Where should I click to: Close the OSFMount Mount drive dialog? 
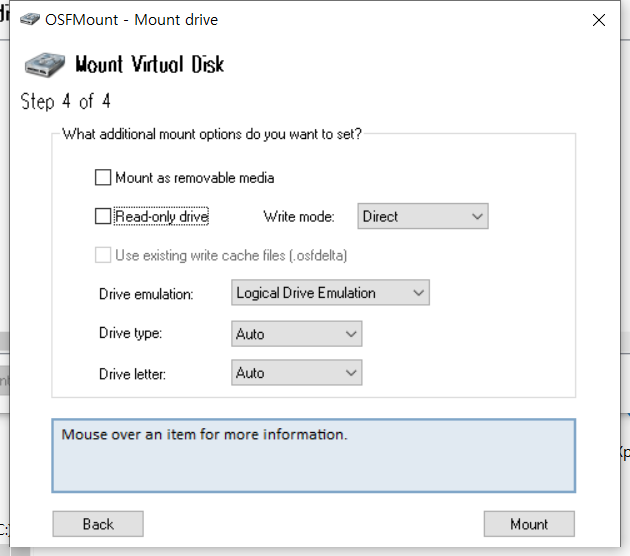click(x=599, y=20)
